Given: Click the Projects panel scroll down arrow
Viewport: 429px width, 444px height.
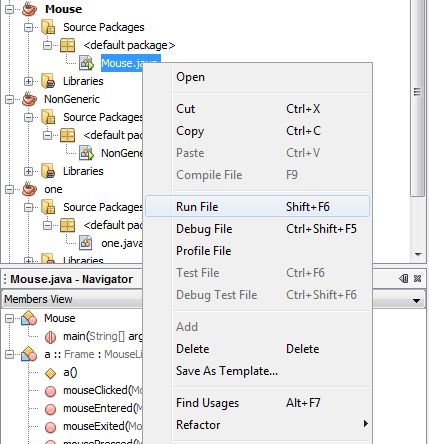Looking at the screenshot, I should (x=418, y=255).
